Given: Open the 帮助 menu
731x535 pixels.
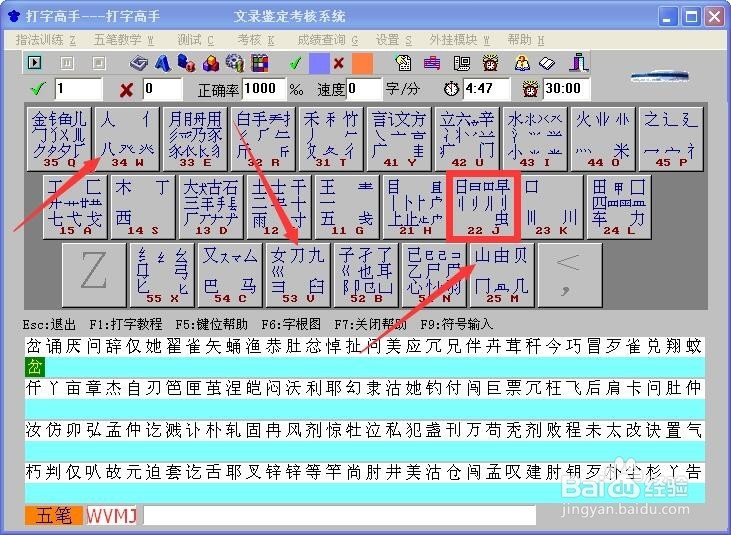Looking at the screenshot, I should pyautogui.click(x=526, y=40).
